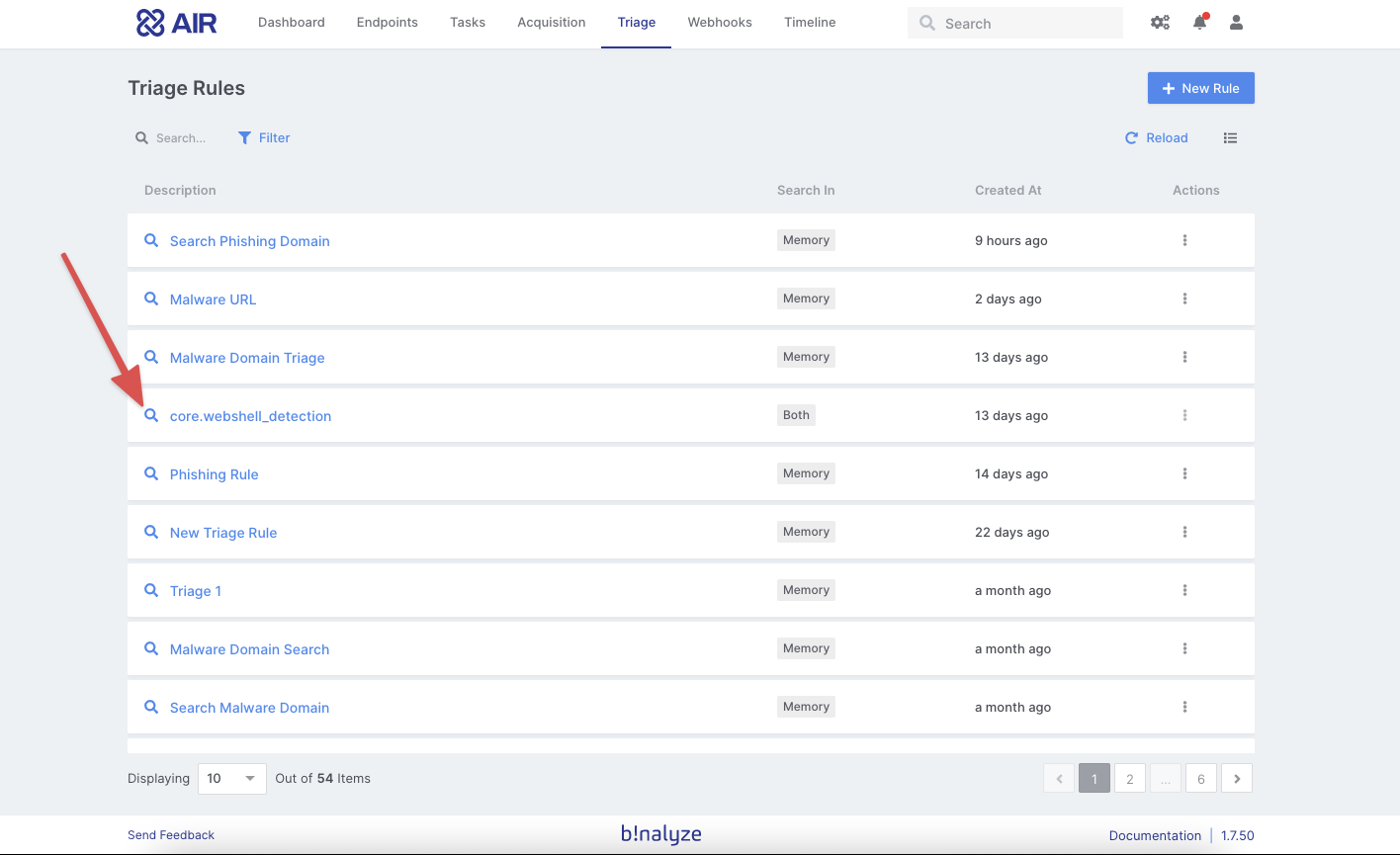Open the user profile icon
The image size is (1400, 855).
pos(1236,23)
